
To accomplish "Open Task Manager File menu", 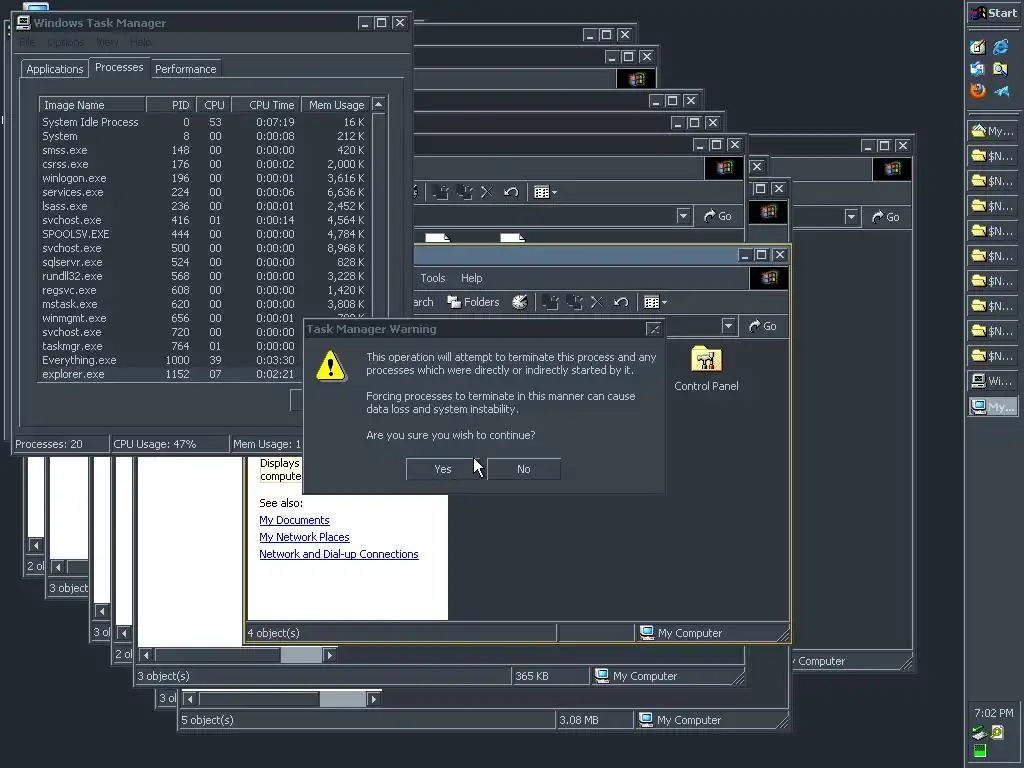I will [x=27, y=42].
